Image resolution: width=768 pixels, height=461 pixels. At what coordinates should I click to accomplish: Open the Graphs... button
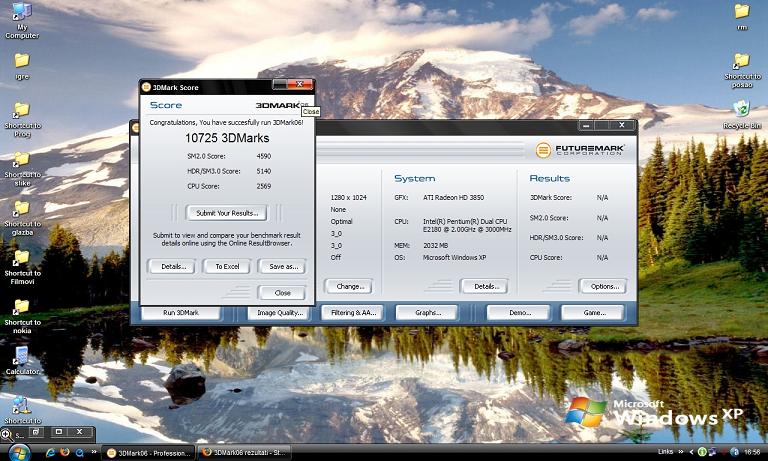(427, 313)
